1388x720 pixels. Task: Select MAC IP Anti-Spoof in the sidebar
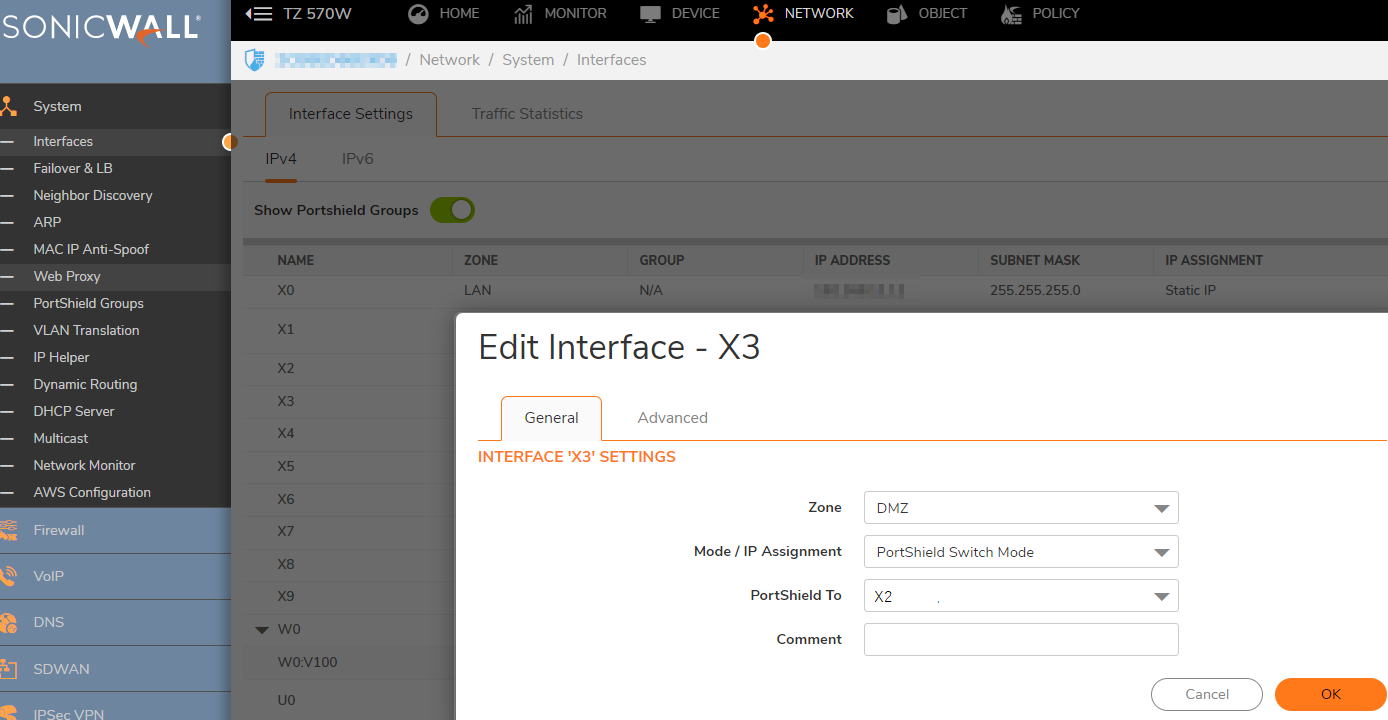[91, 249]
